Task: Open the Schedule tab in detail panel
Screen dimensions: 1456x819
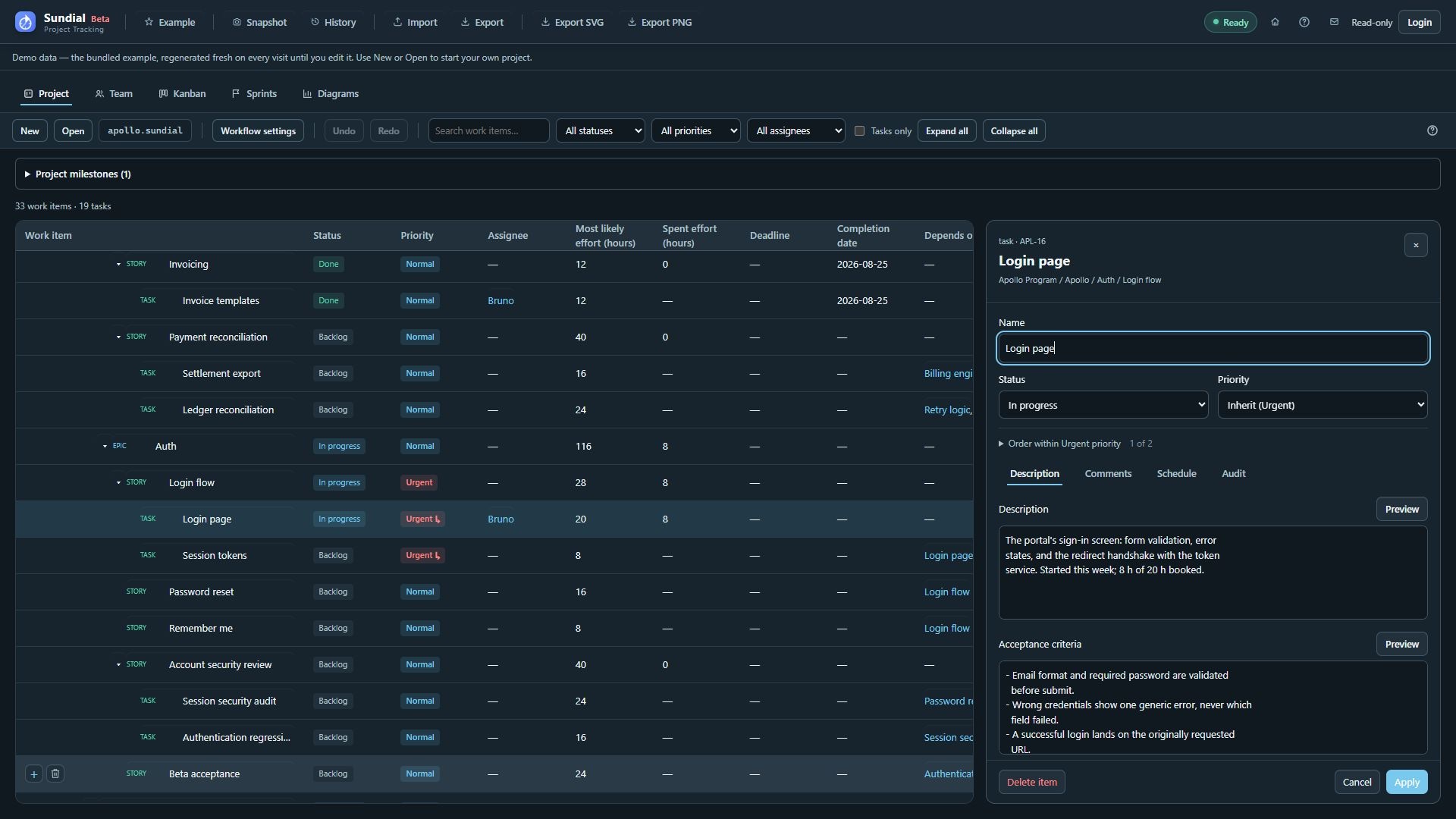Action: [x=1176, y=473]
